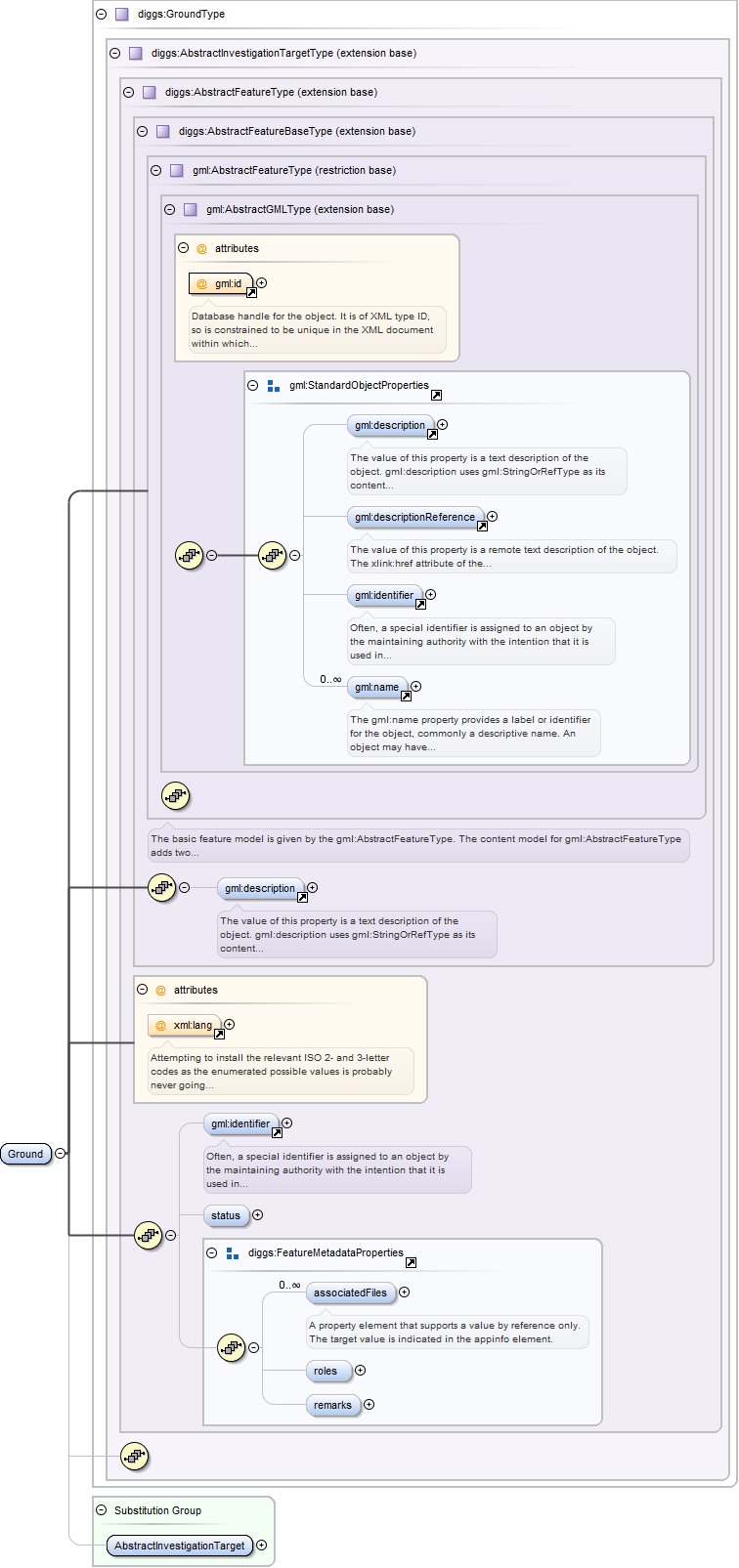Expand the gml:descriptionReference element
The height and width of the screenshot is (1568, 739).
(493, 516)
